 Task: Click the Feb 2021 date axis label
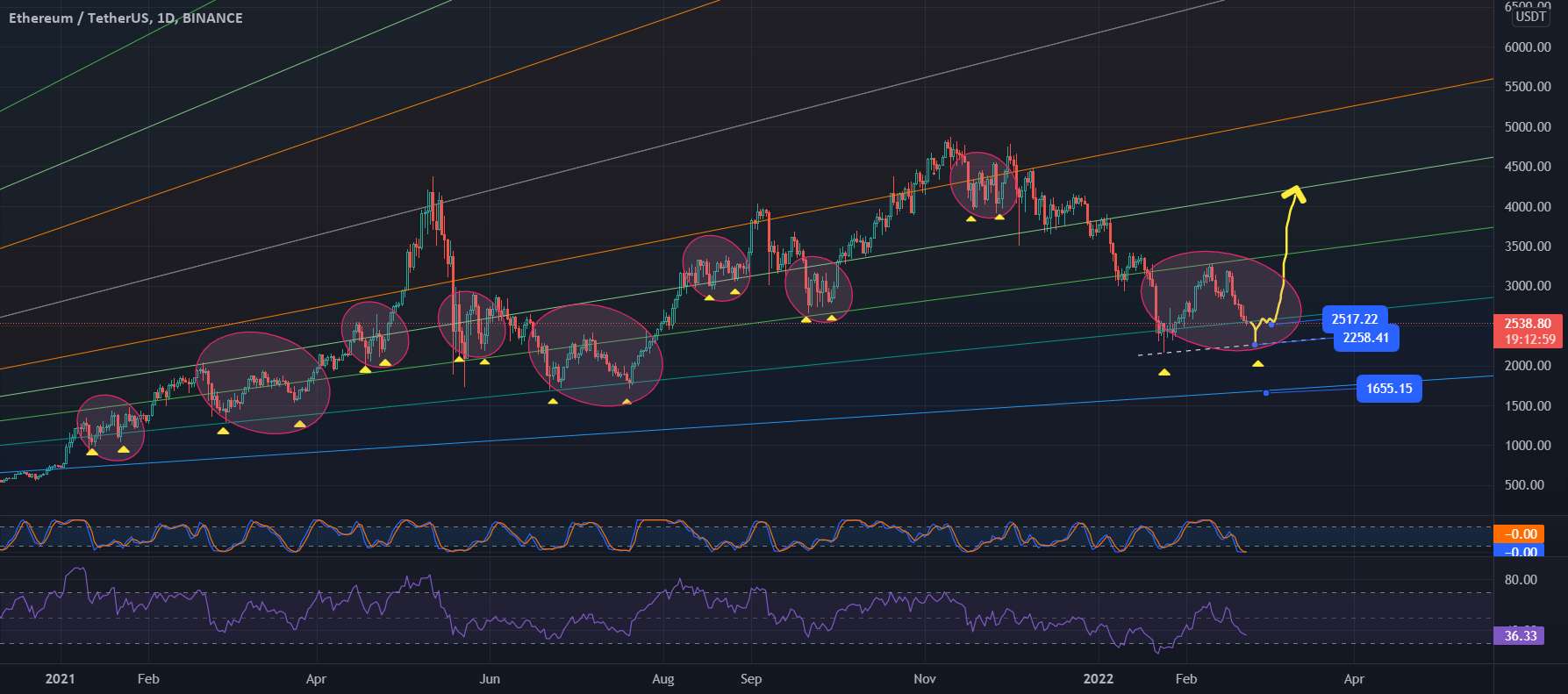point(148,679)
